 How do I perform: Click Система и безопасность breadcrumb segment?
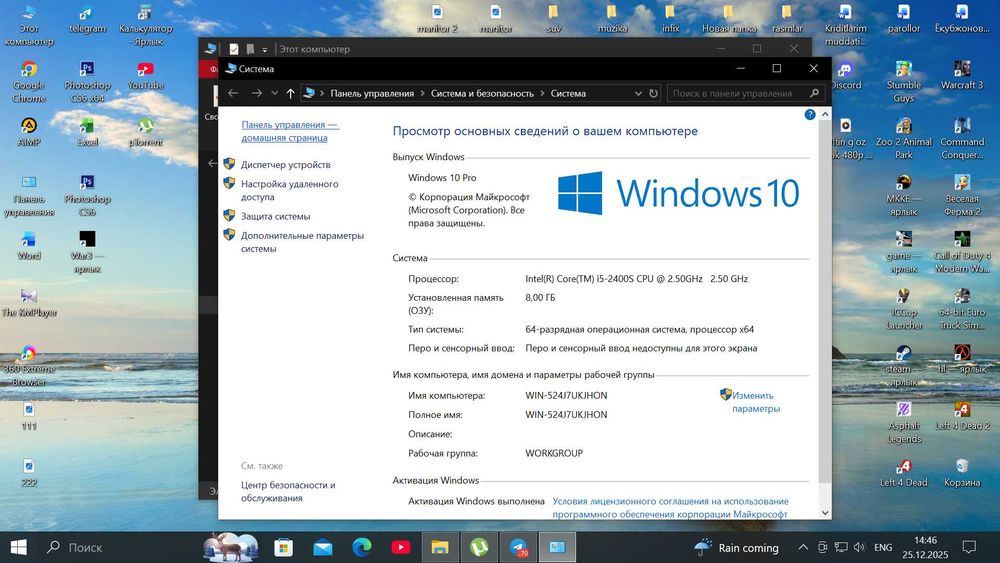(482, 93)
